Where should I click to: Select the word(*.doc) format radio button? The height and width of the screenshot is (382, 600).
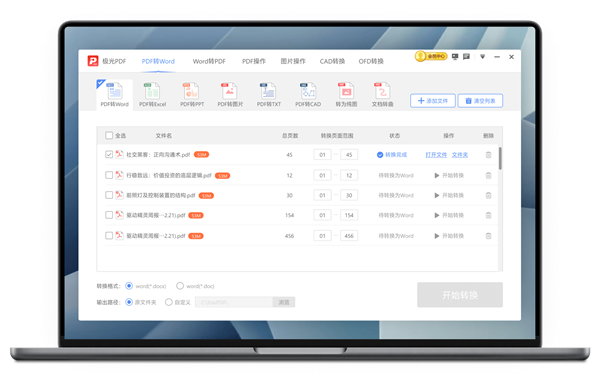[180, 286]
